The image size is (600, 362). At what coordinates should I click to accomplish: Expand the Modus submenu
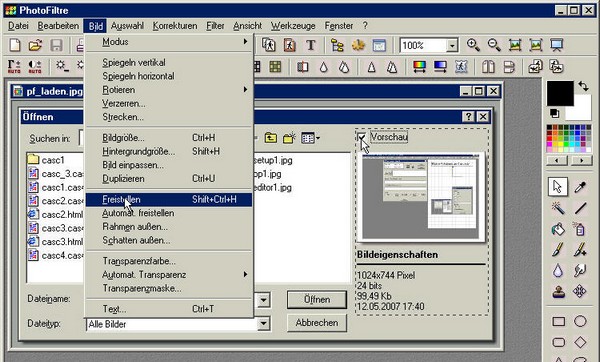pos(169,42)
